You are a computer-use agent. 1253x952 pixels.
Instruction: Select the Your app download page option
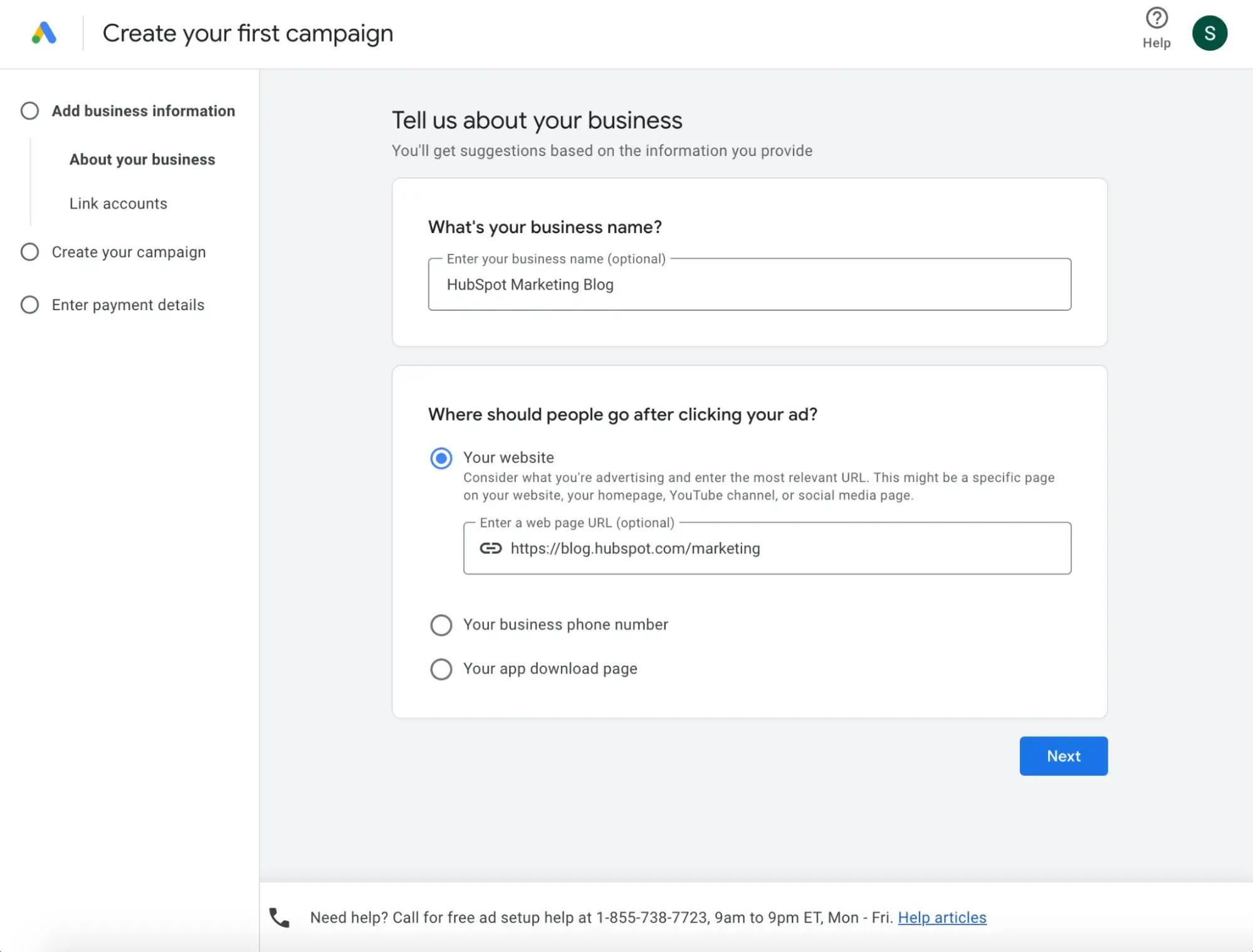440,668
